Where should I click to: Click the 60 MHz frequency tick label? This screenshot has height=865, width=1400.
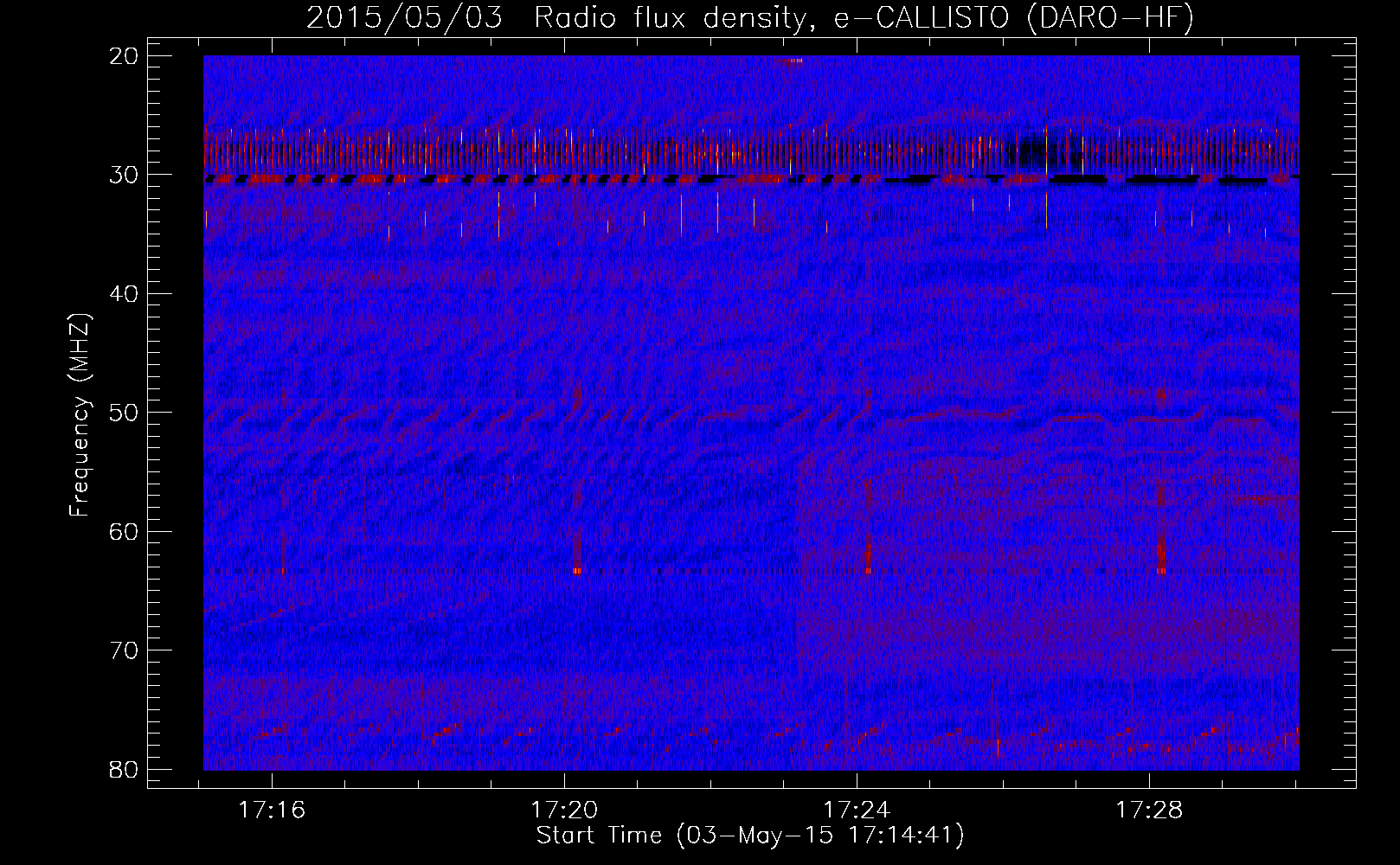125,531
